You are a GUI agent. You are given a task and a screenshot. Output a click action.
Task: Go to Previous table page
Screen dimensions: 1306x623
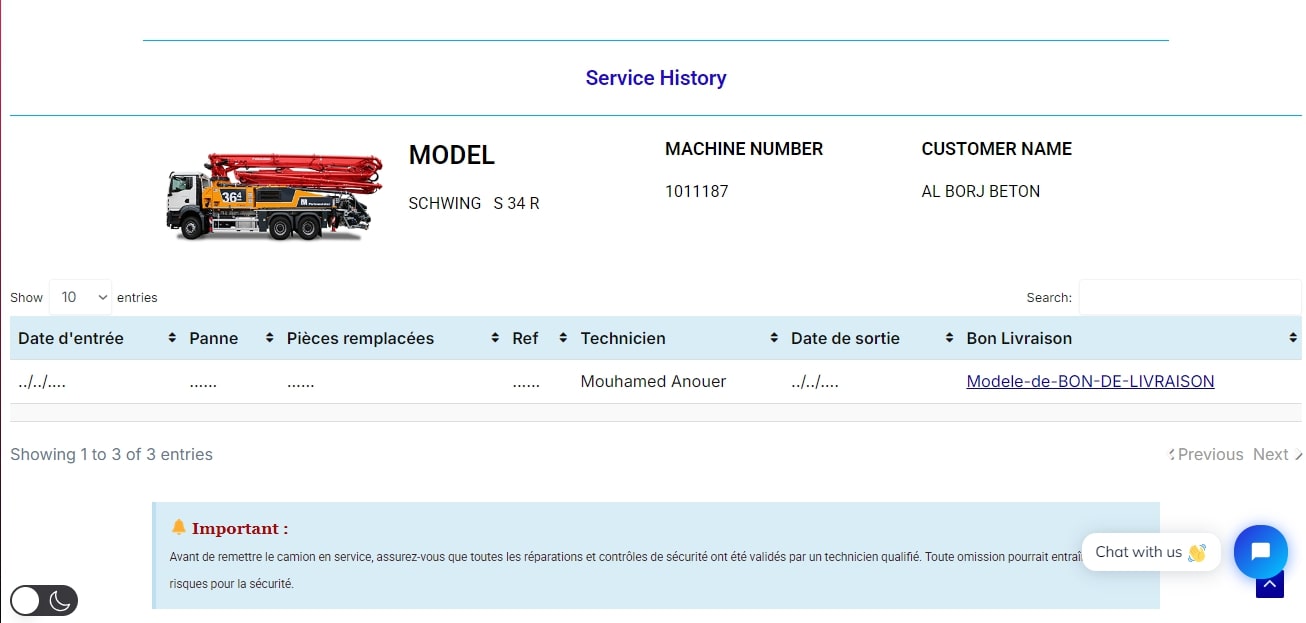(1208, 454)
